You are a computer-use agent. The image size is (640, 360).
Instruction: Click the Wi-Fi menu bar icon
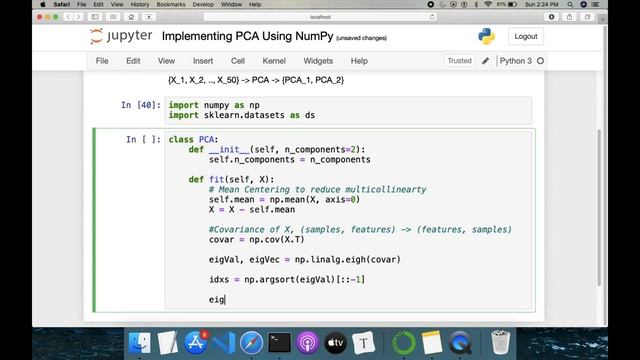[x=488, y=4]
